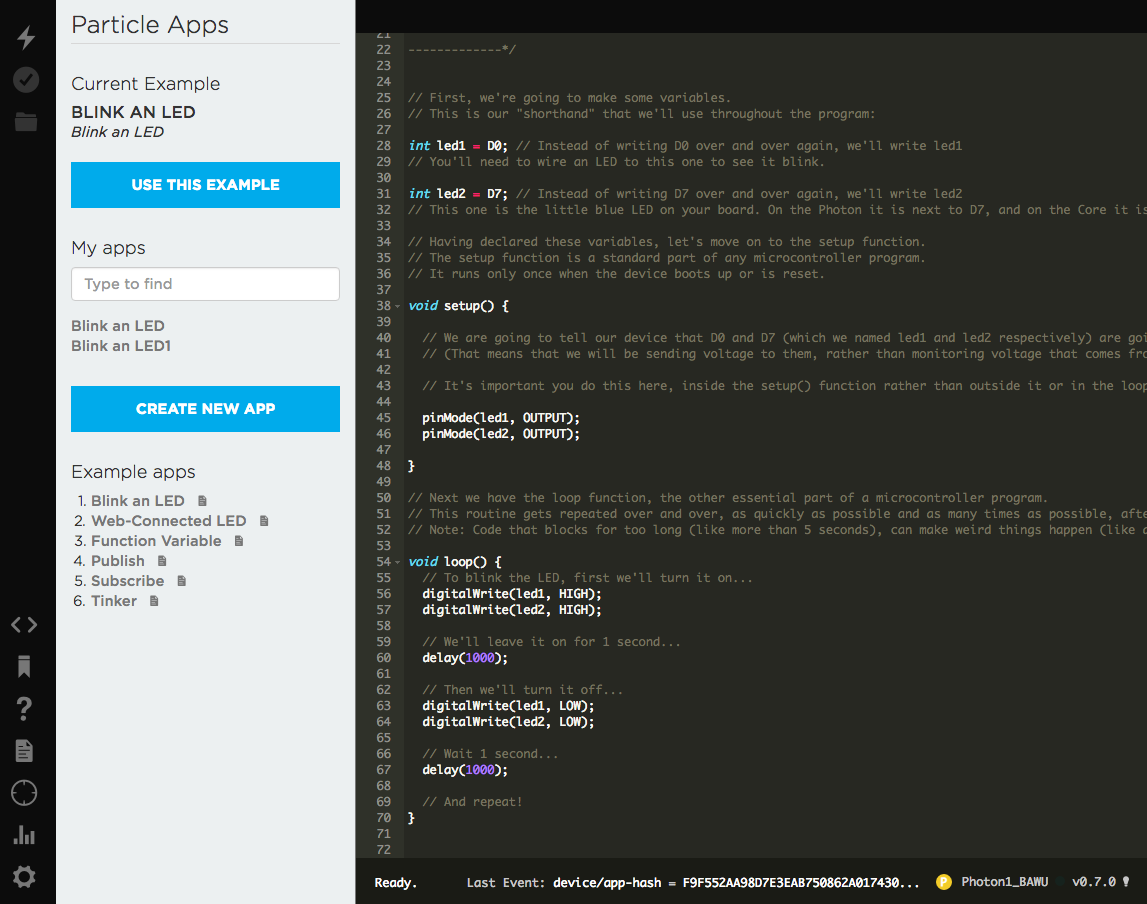Place cursor on digitalWrite(led2, LOW) line

pos(508,722)
